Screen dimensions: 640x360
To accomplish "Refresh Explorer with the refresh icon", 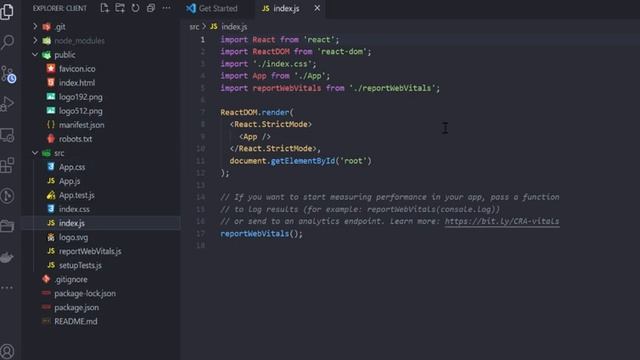I will tap(135, 8).
